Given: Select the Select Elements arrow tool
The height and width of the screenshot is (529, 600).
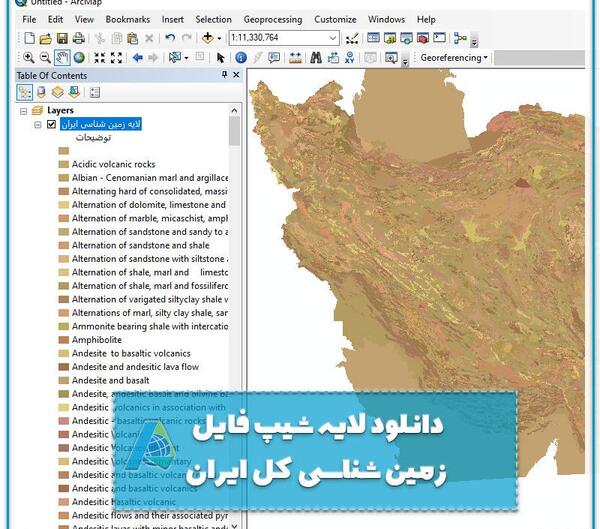Looking at the screenshot, I should [220, 58].
